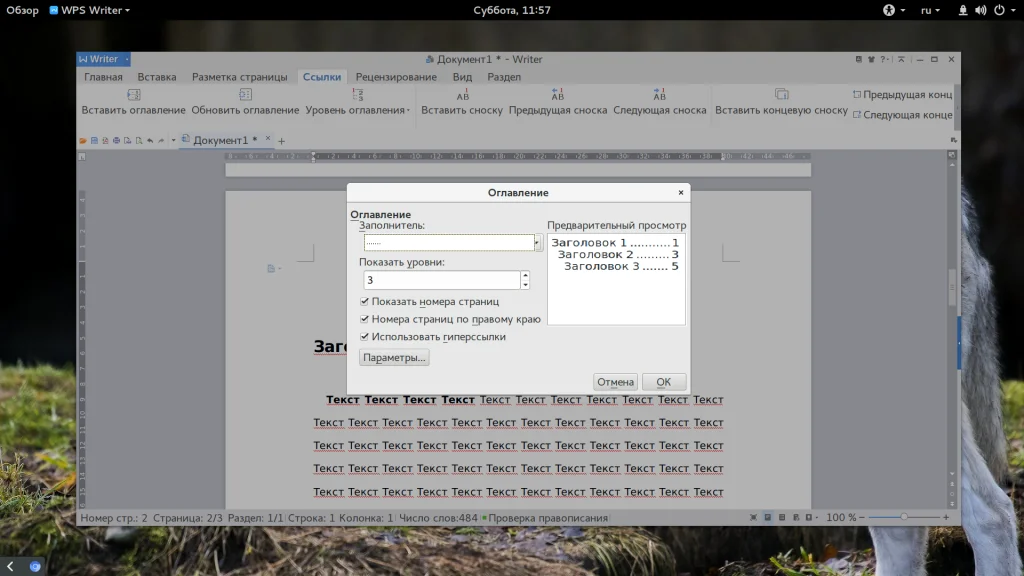Open the 'ru' keyboard layout dropdown
The width and height of the screenshot is (1024, 576).
930,10
